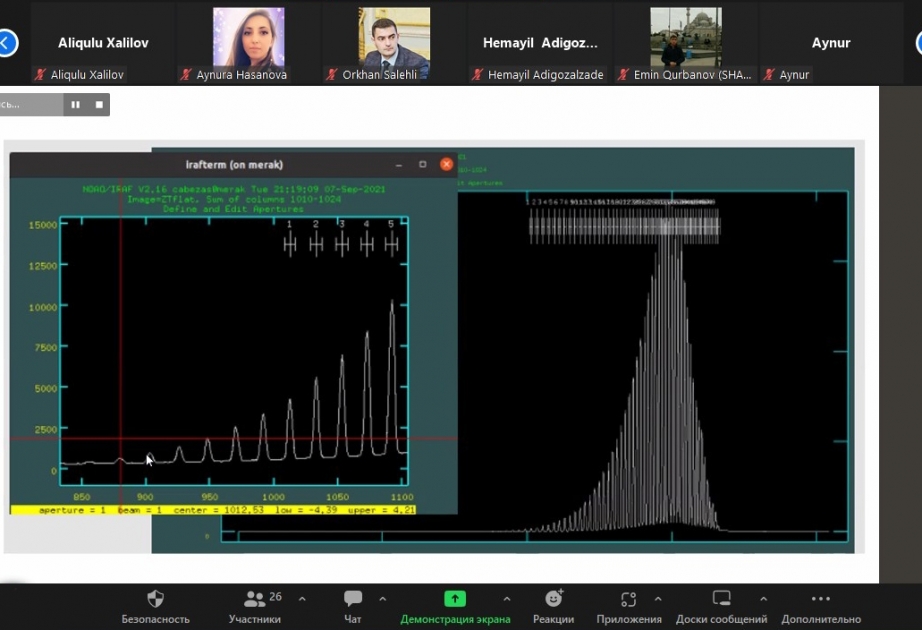
Task: Click the 1000 x-axis label
Action: [x=273, y=497]
